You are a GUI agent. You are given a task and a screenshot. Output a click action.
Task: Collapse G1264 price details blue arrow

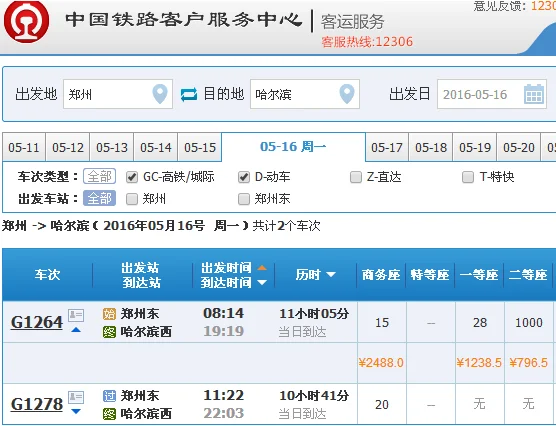(76, 330)
